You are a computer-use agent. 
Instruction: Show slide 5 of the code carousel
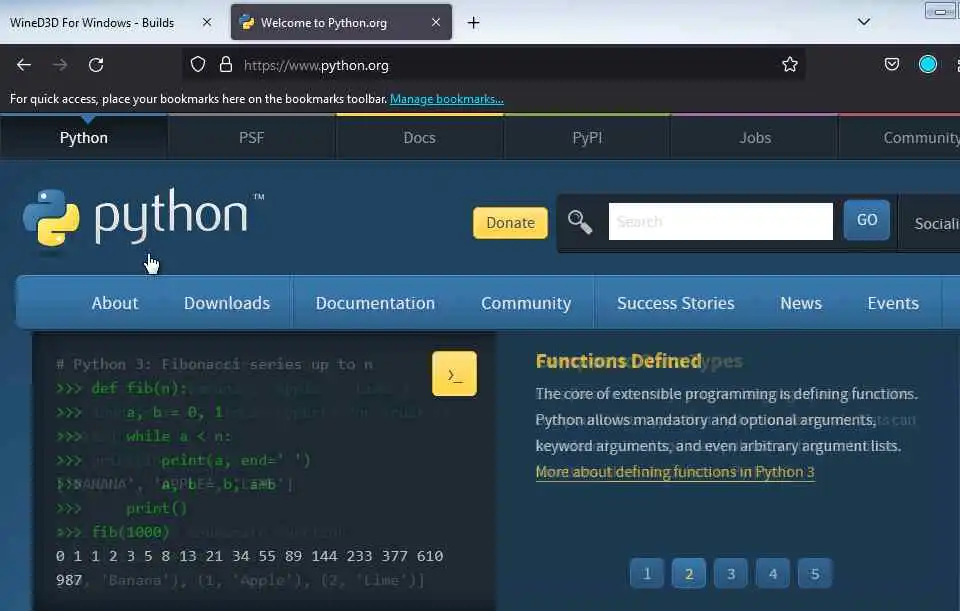pyautogui.click(x=815, y=574)
